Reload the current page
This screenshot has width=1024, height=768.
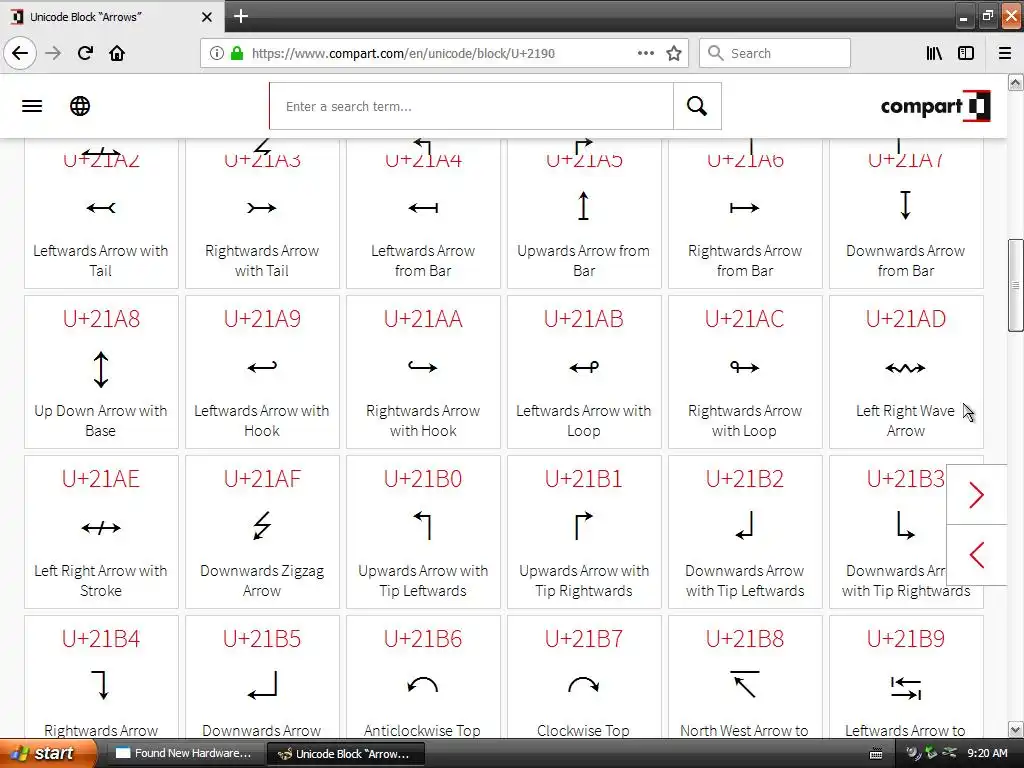(x=85, y=53)
